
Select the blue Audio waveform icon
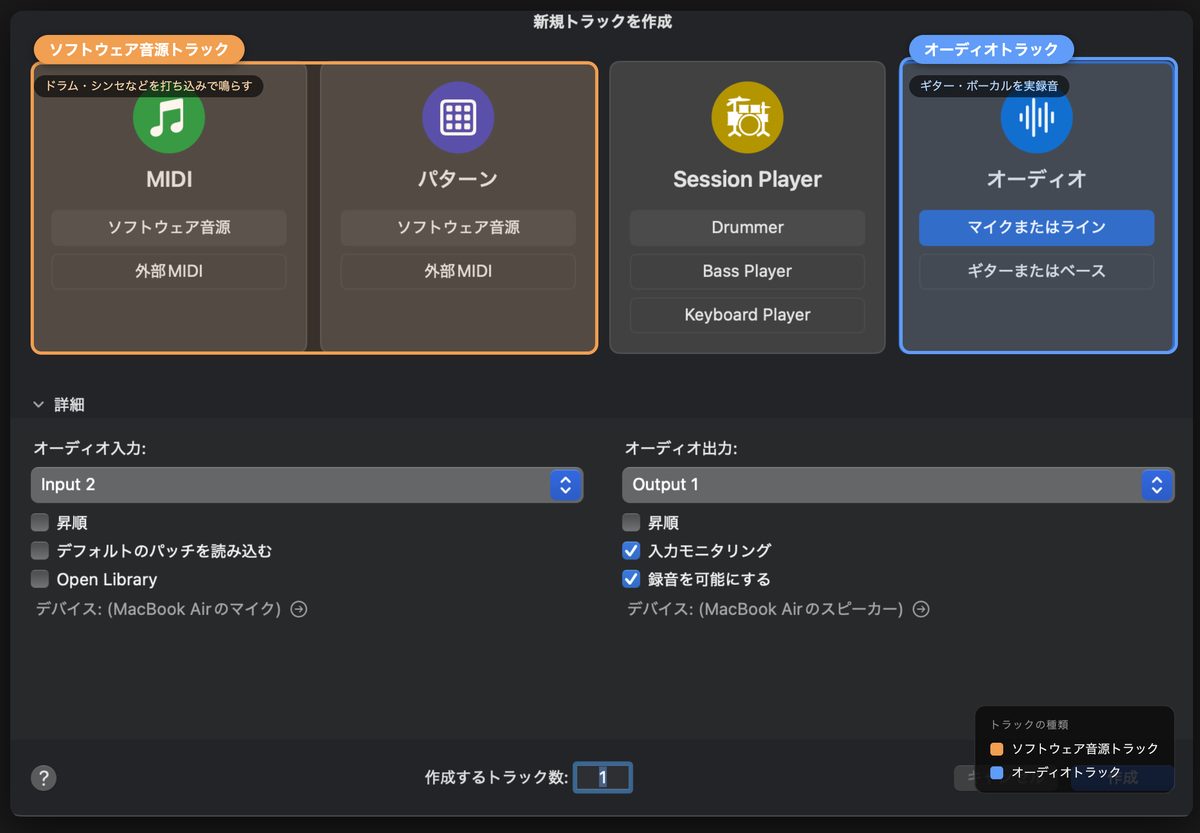1036,118
